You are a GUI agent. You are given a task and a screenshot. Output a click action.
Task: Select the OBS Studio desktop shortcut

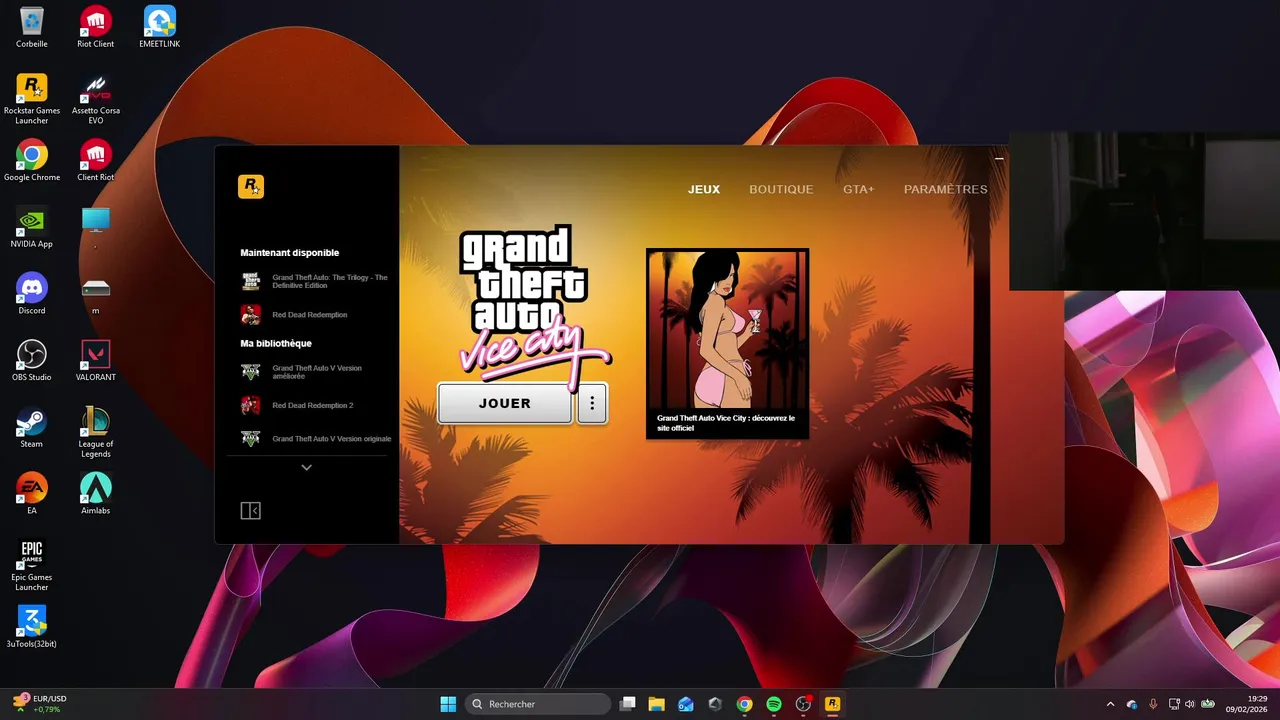click(32, 360)
